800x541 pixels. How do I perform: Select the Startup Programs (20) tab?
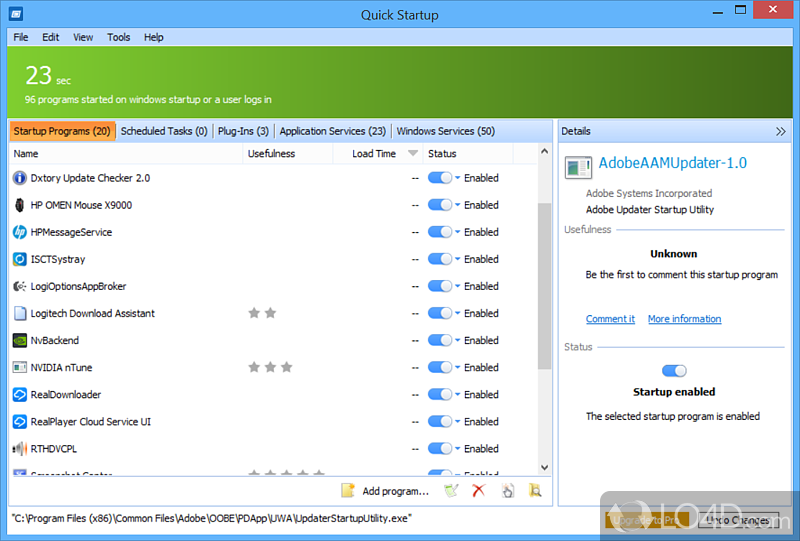coord(62,131)
